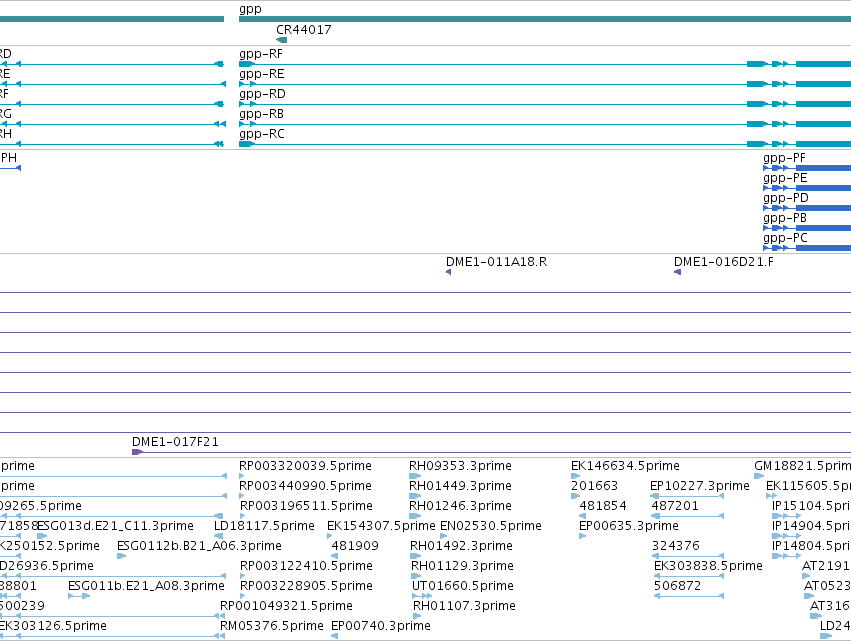
Task: Select EST RP003228905.5prime
Action: click(306, 586)
